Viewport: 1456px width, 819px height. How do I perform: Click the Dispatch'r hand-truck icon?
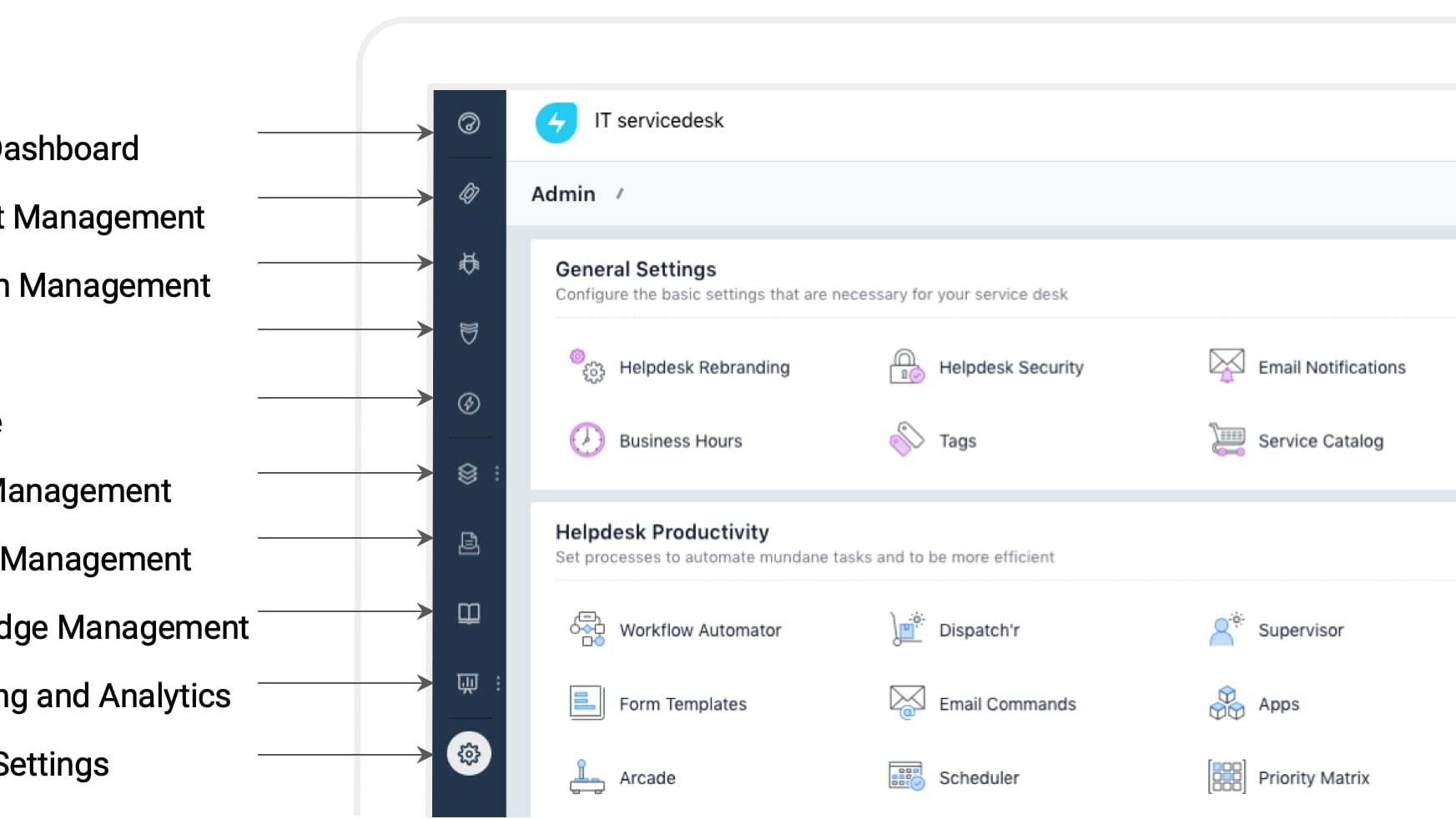(907, 630)
